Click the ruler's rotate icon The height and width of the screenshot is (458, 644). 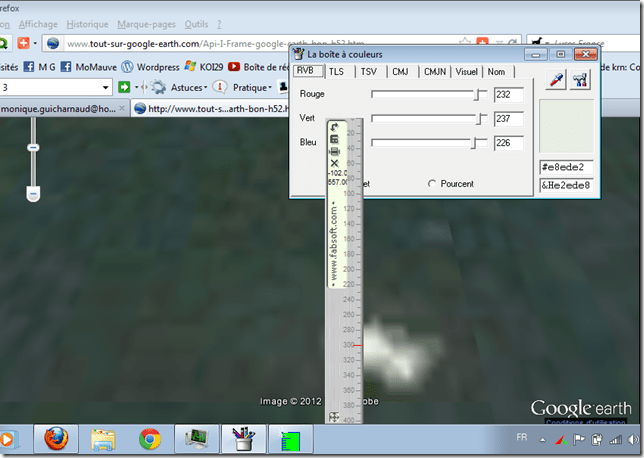[334, 127]
